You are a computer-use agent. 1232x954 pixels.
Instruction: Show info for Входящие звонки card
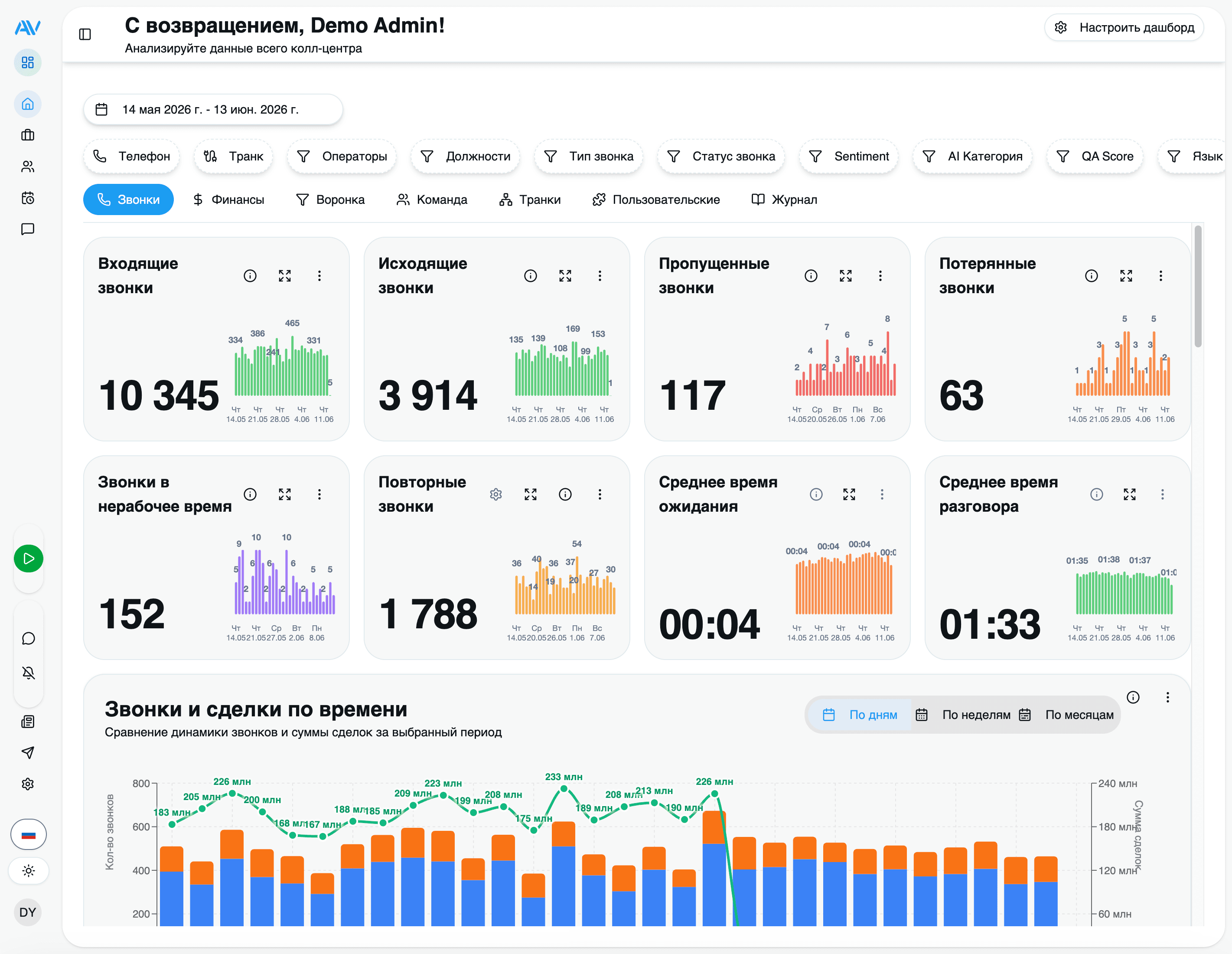250,276
